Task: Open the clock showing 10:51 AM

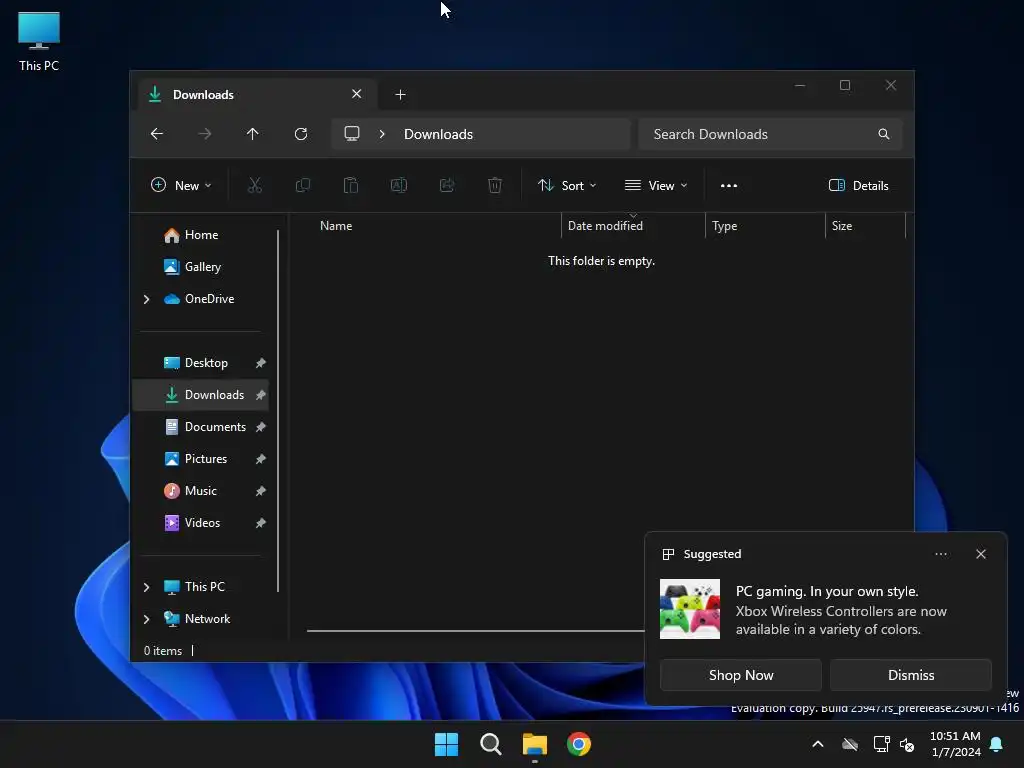Action: (955, 744)
